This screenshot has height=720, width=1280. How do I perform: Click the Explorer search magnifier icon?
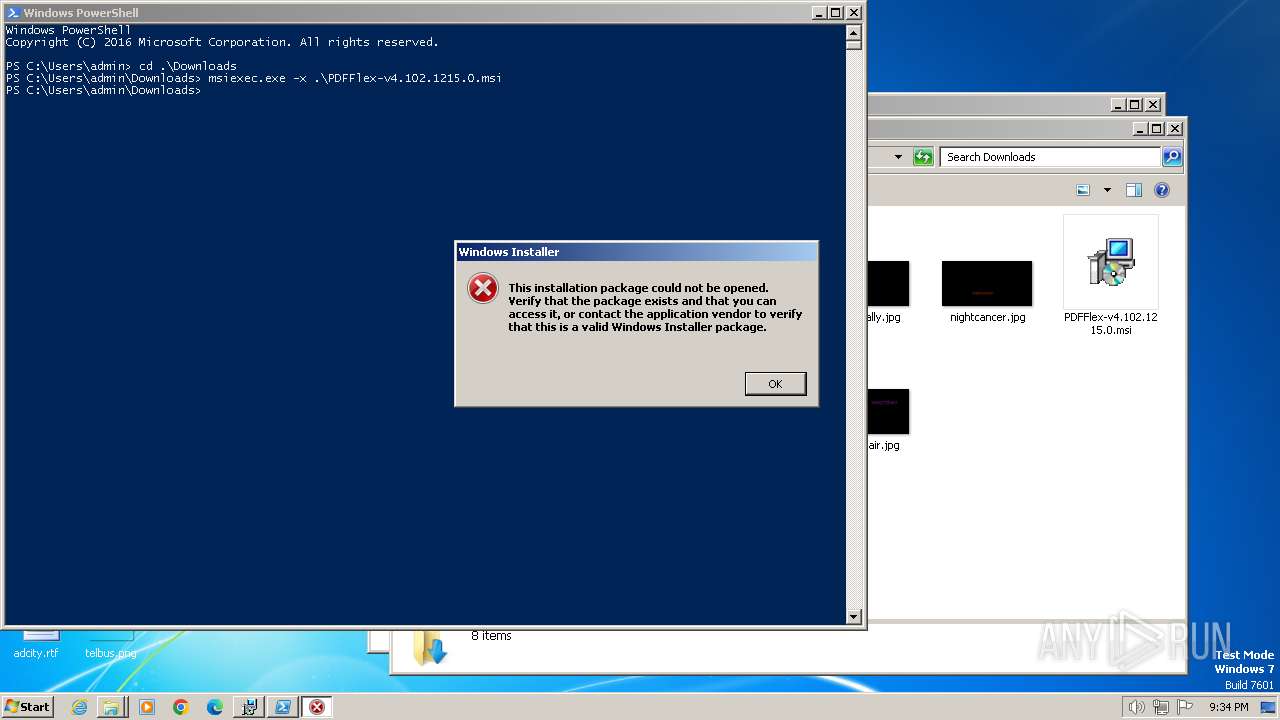coord(1172,157)
